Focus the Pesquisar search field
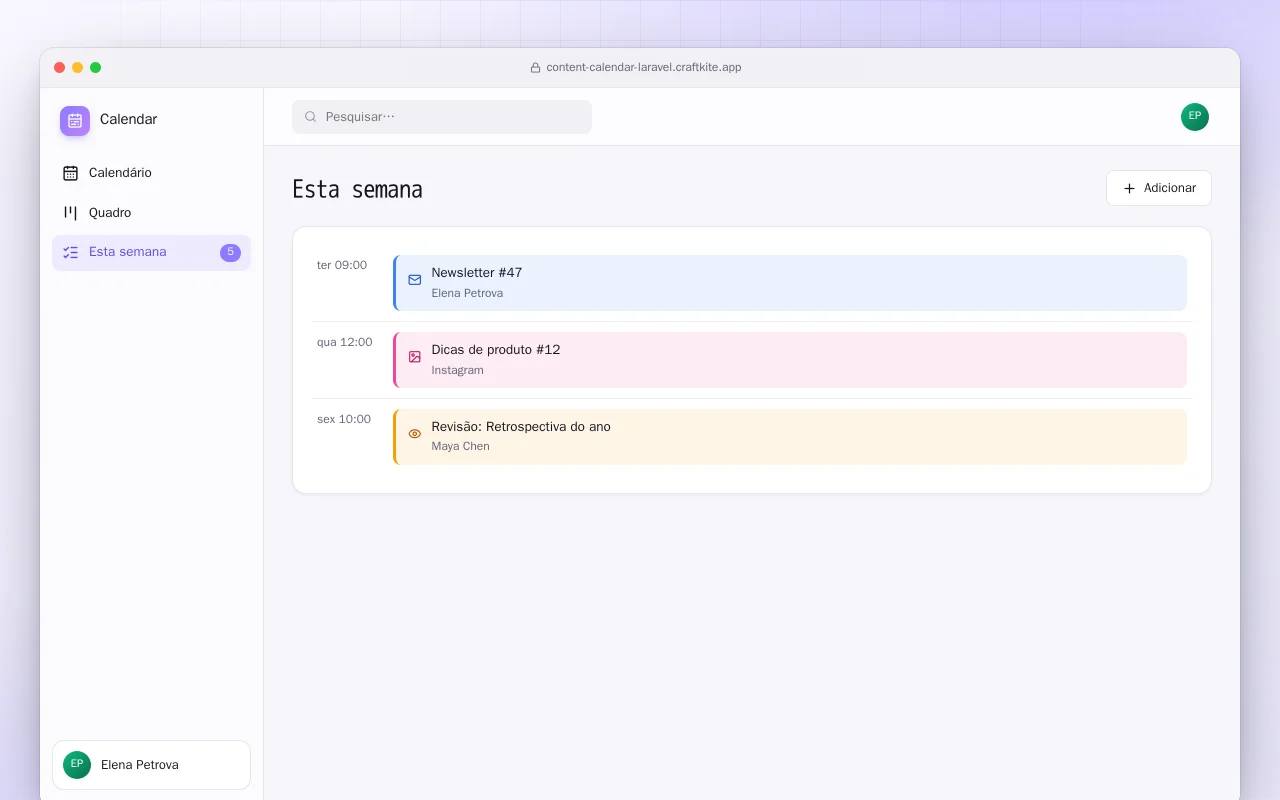1280x800 pixels. tap(442, 117)
